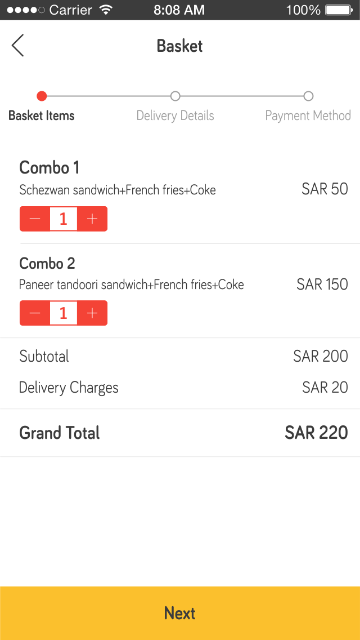
Task: Open the Combo 1 item title
Action: tap(49, 168)
